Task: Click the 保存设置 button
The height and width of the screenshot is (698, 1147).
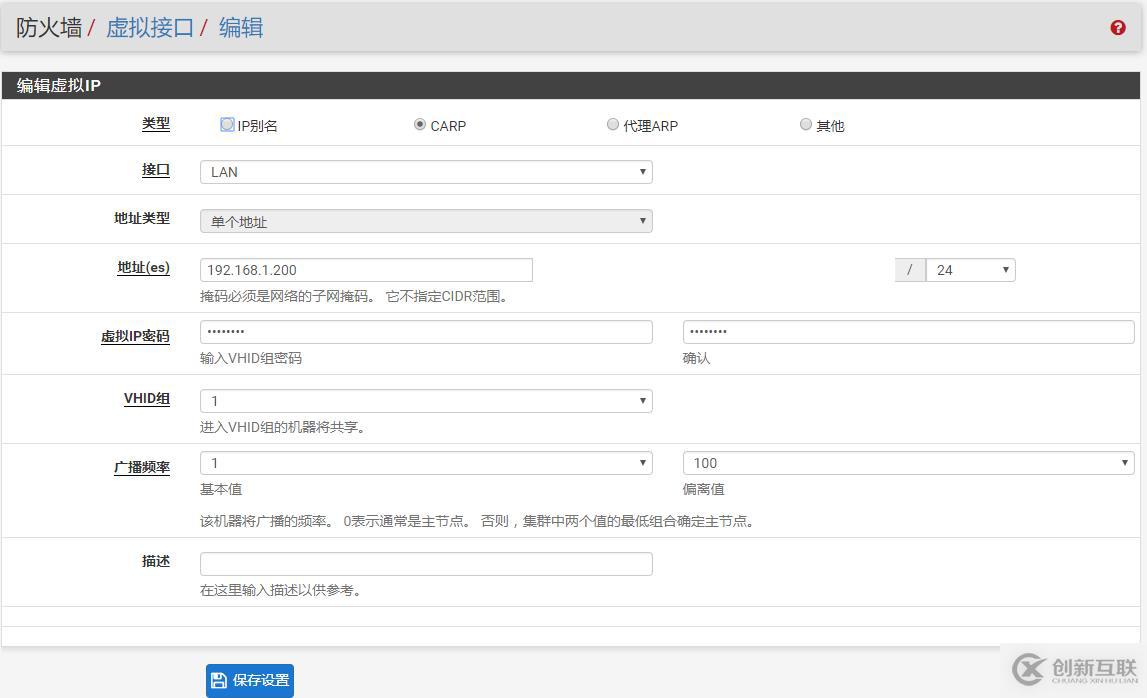Action: click(248, 680)
